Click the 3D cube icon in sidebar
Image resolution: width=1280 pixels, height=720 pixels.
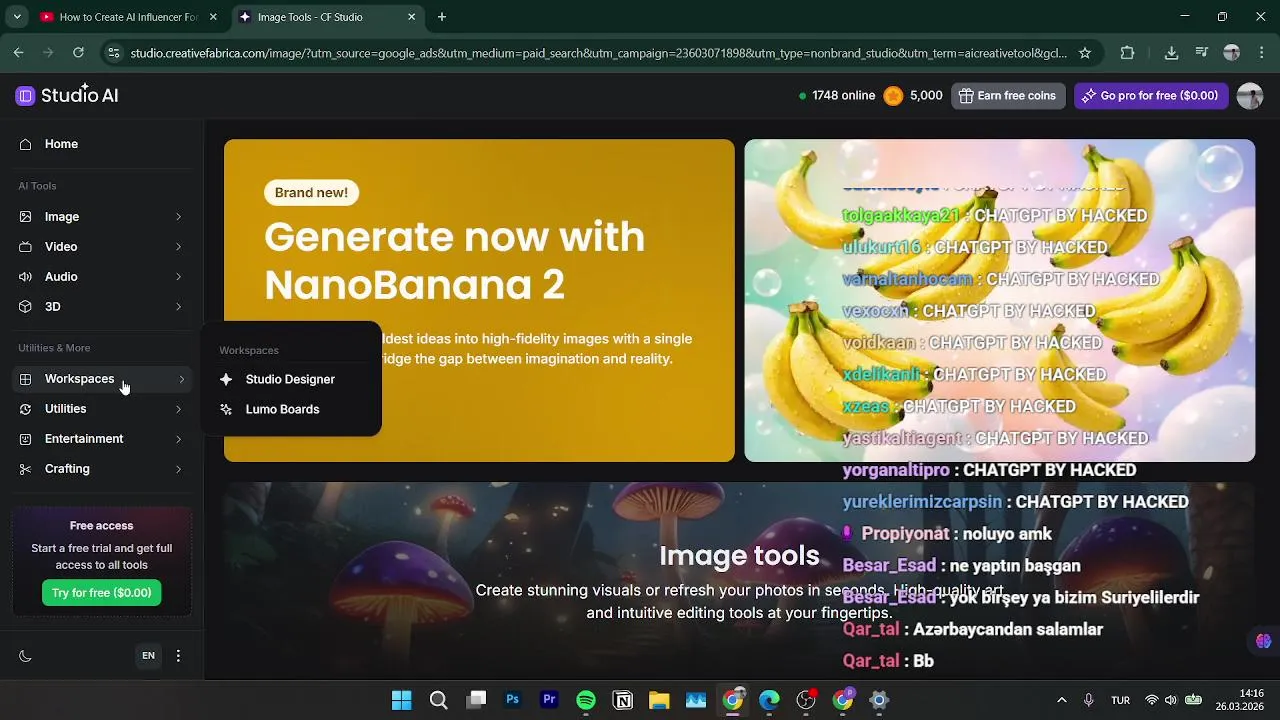click(x=25, y=307)
